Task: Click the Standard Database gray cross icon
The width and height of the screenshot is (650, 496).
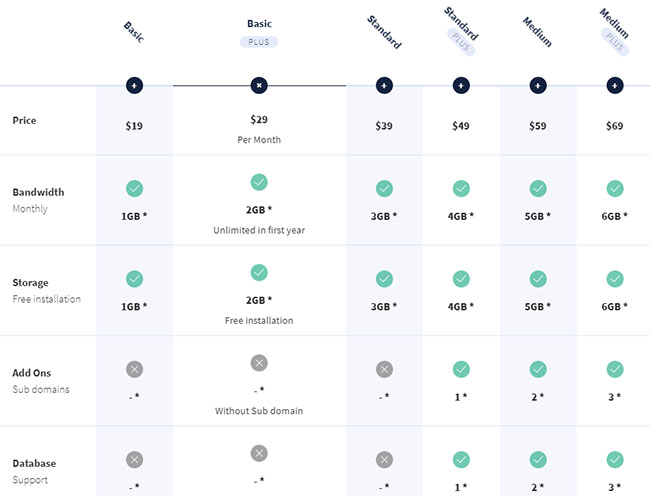Action: 384,459
